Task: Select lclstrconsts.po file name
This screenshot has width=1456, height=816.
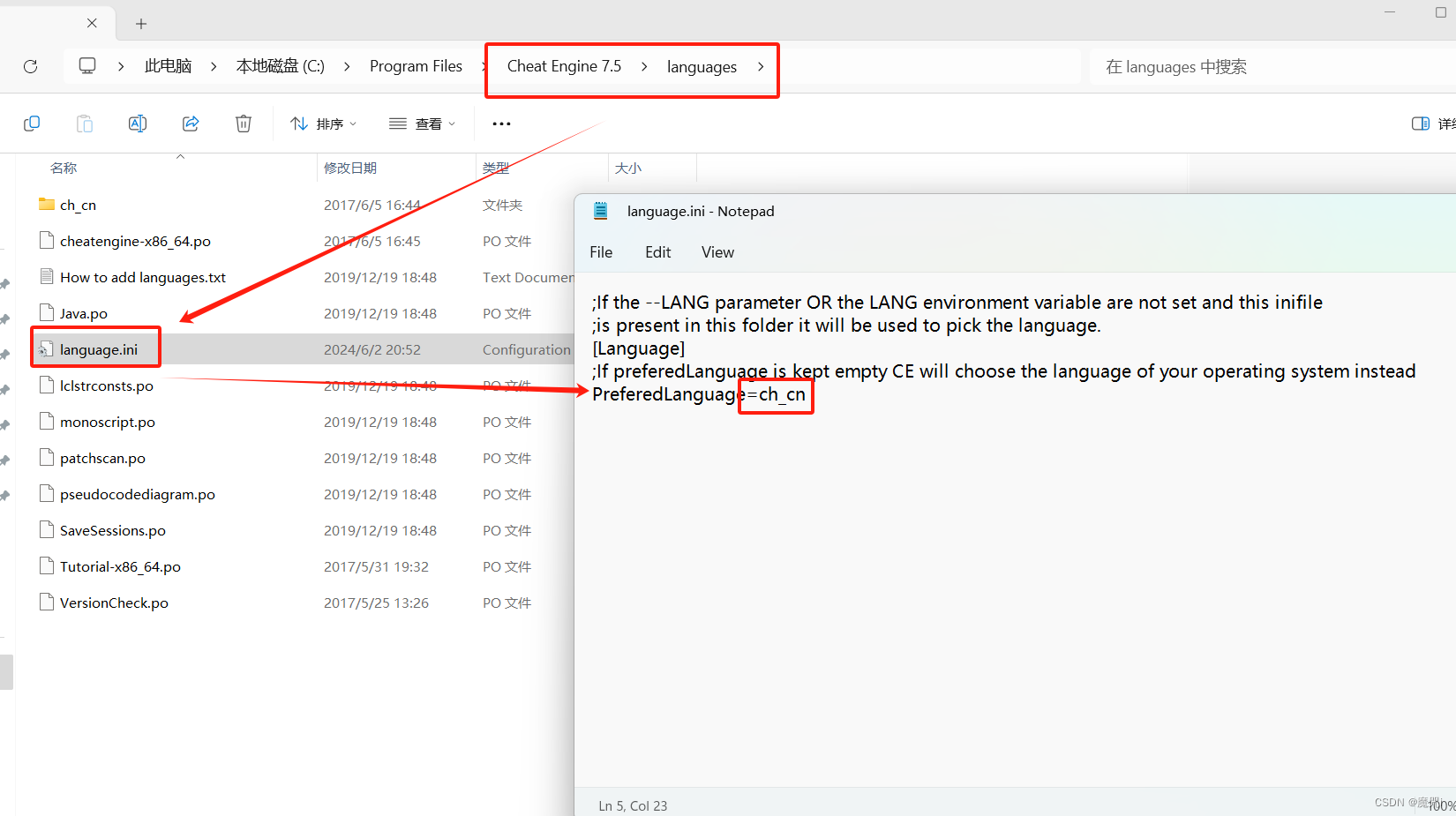Action: pyautogui.click(x=107, y=386)
